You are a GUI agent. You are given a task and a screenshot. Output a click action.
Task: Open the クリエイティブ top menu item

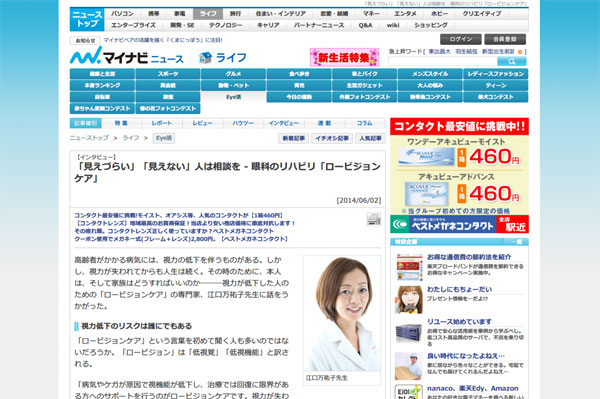point(482,14)
